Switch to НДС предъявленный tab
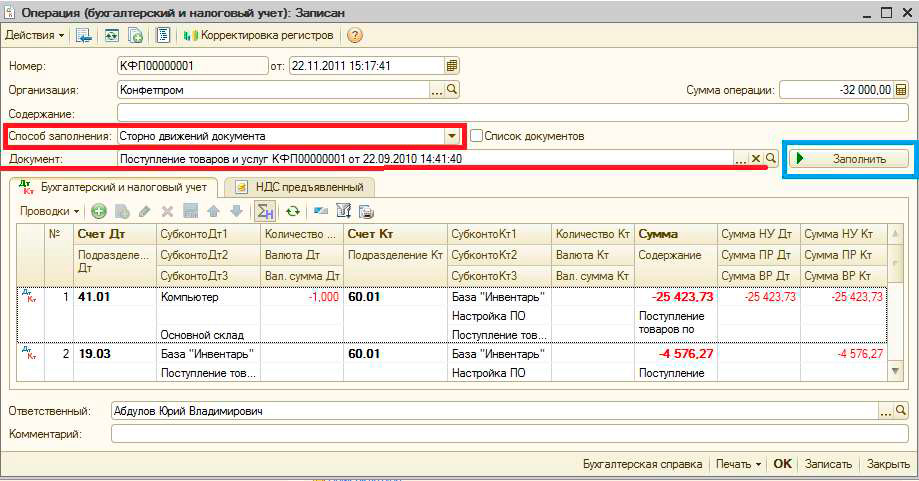Screen dimensions: 919x481 click(x=299, y=187)
